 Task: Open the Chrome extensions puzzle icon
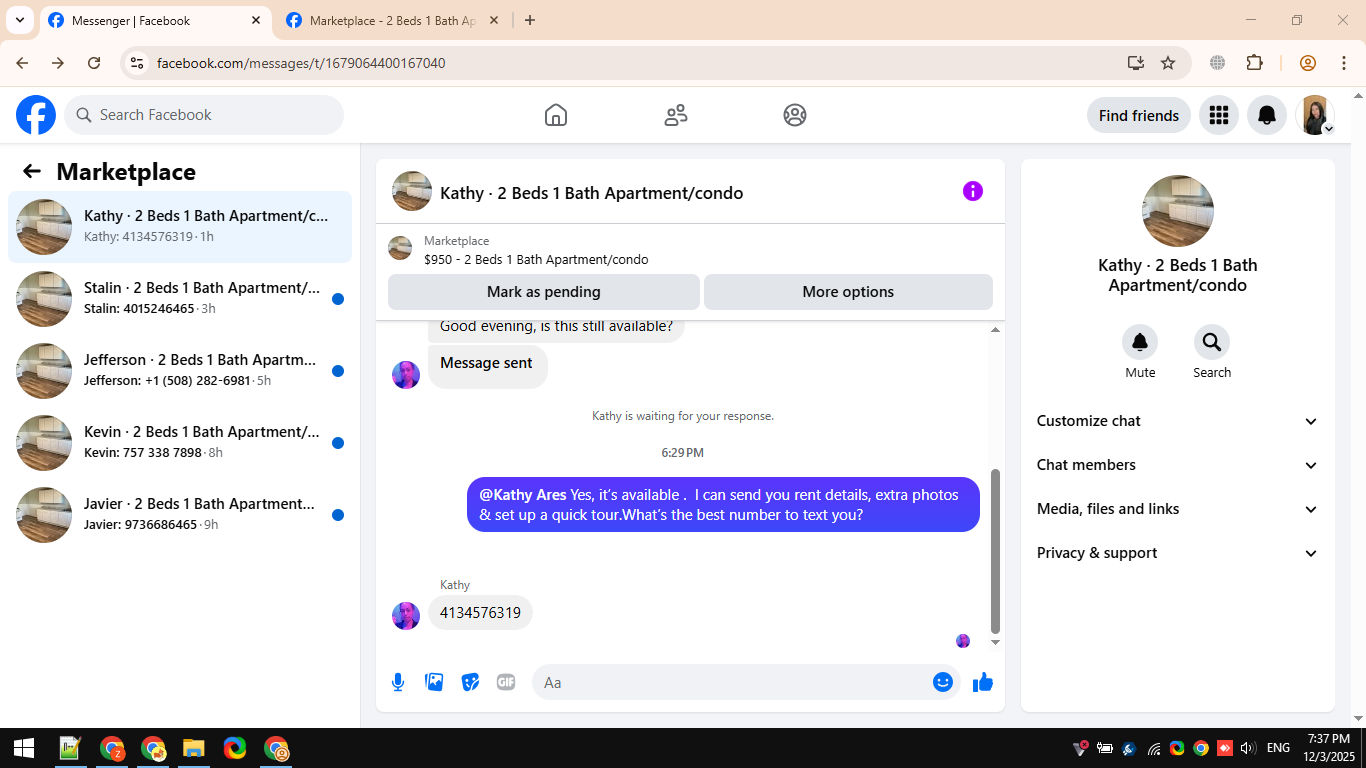[1255, 63]
